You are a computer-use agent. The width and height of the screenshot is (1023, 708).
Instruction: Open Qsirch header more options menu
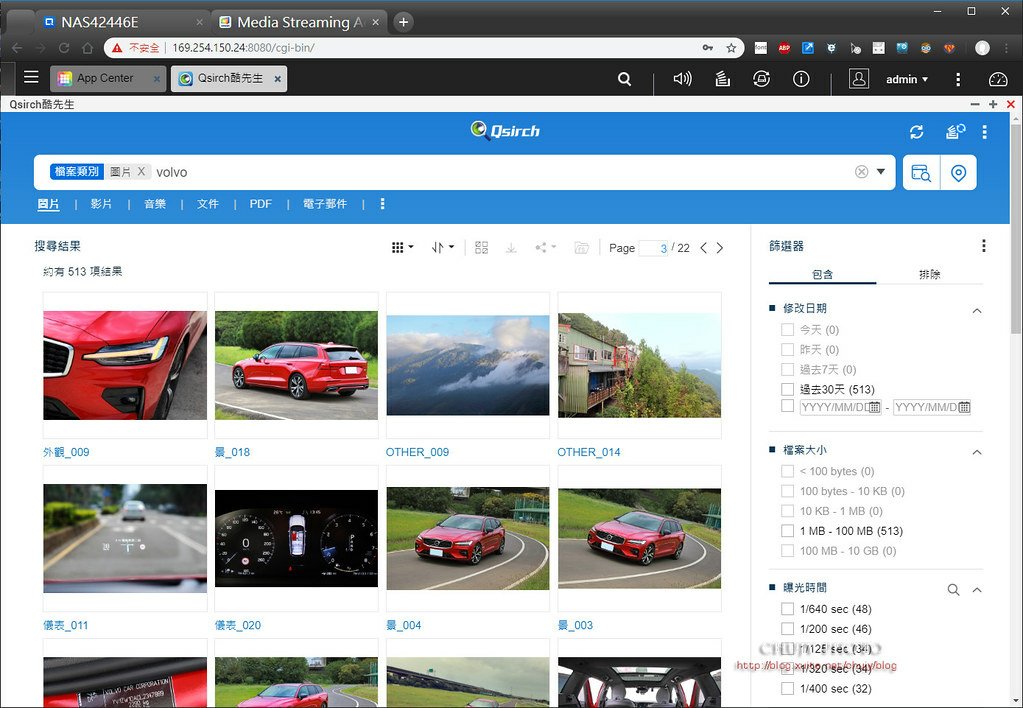click(985, 132)
